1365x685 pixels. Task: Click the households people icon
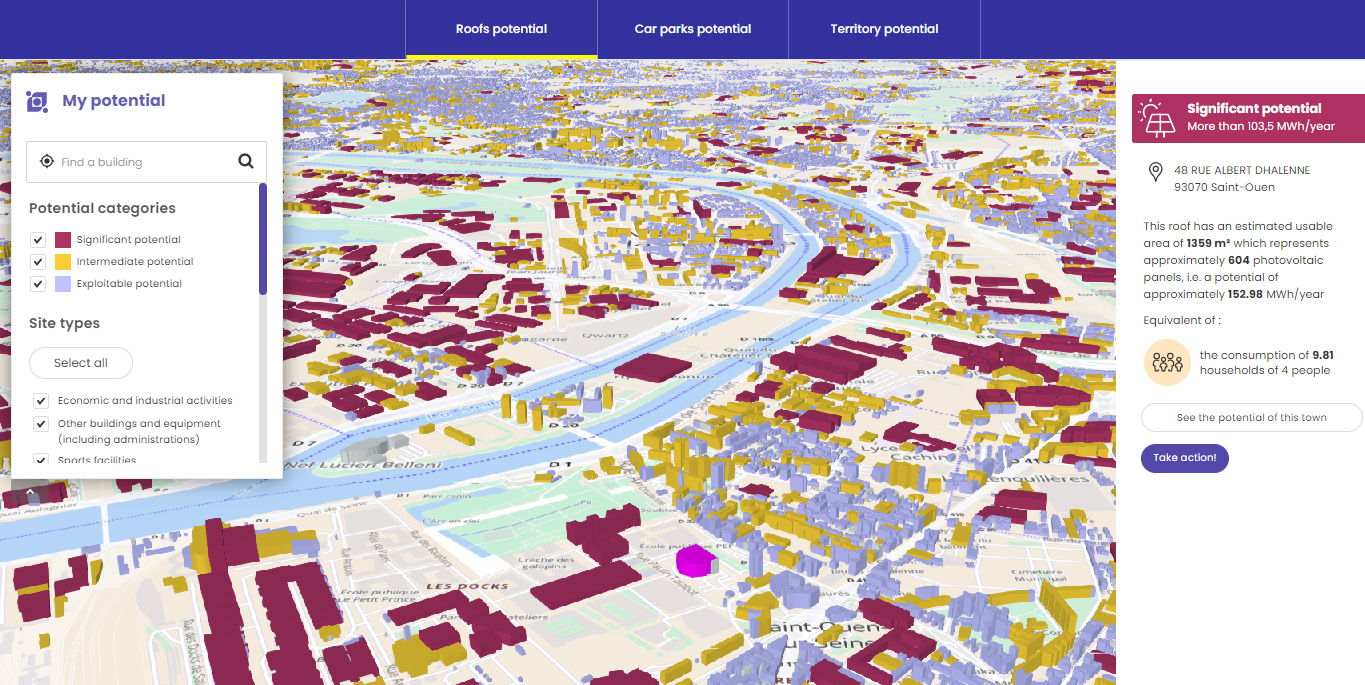(1167, 362)
